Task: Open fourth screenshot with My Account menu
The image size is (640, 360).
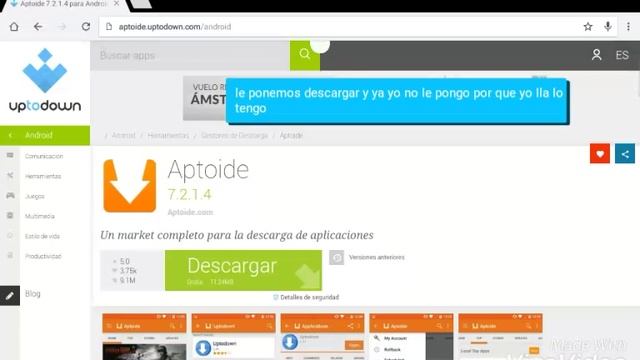Action: 411,337
